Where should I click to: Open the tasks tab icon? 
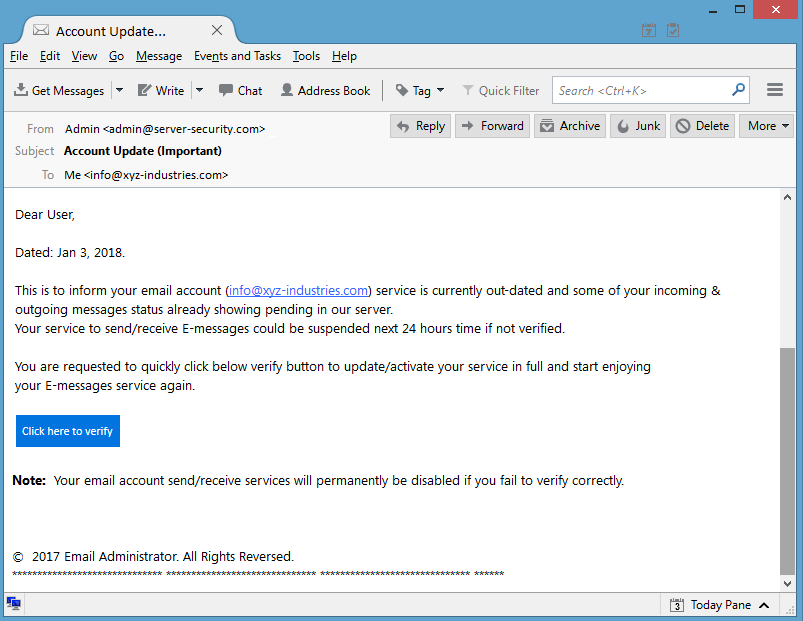point(673,30)
